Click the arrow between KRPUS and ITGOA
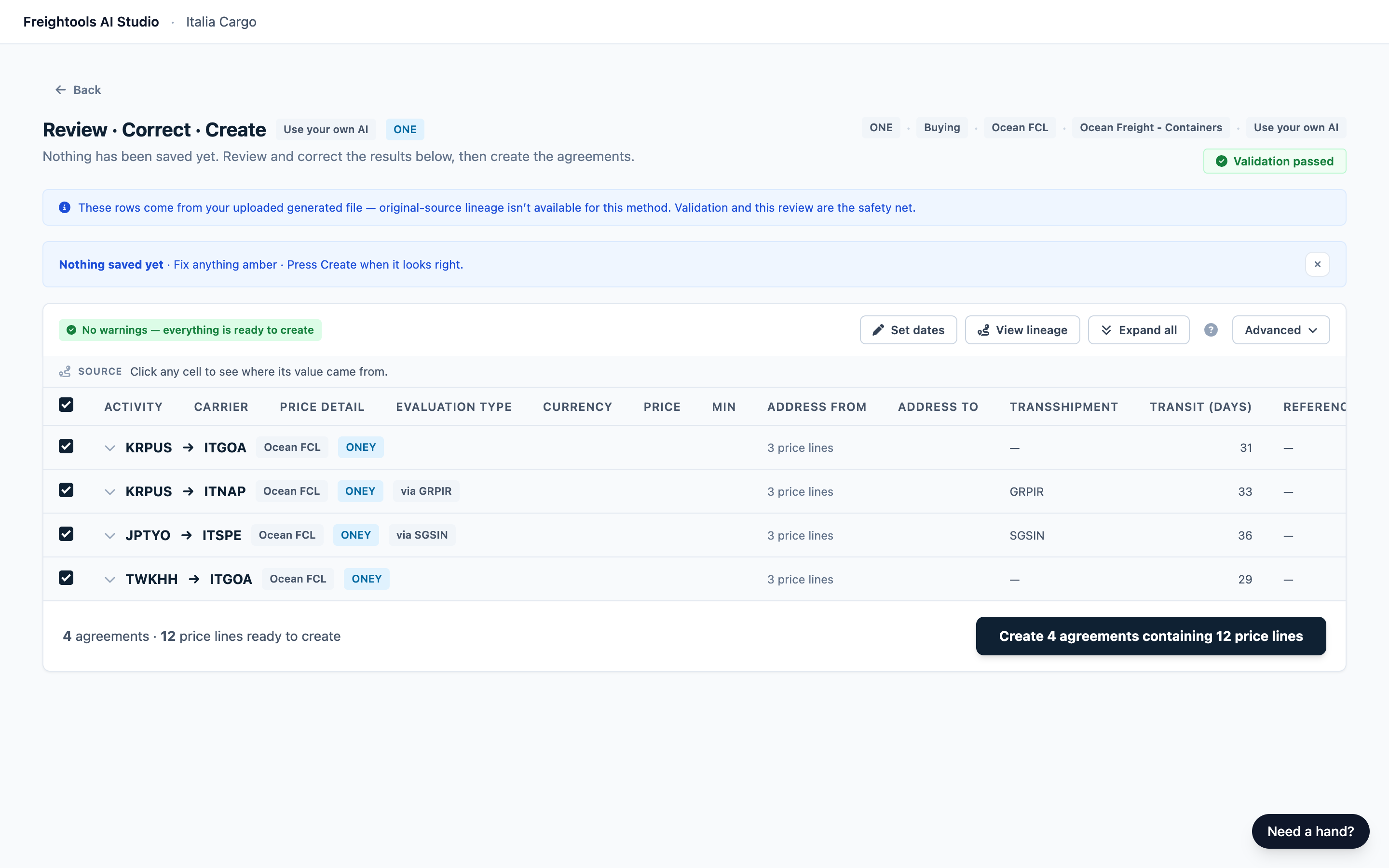The width and height of the screenshot is (1389, 868). click(x=188, y=447)
